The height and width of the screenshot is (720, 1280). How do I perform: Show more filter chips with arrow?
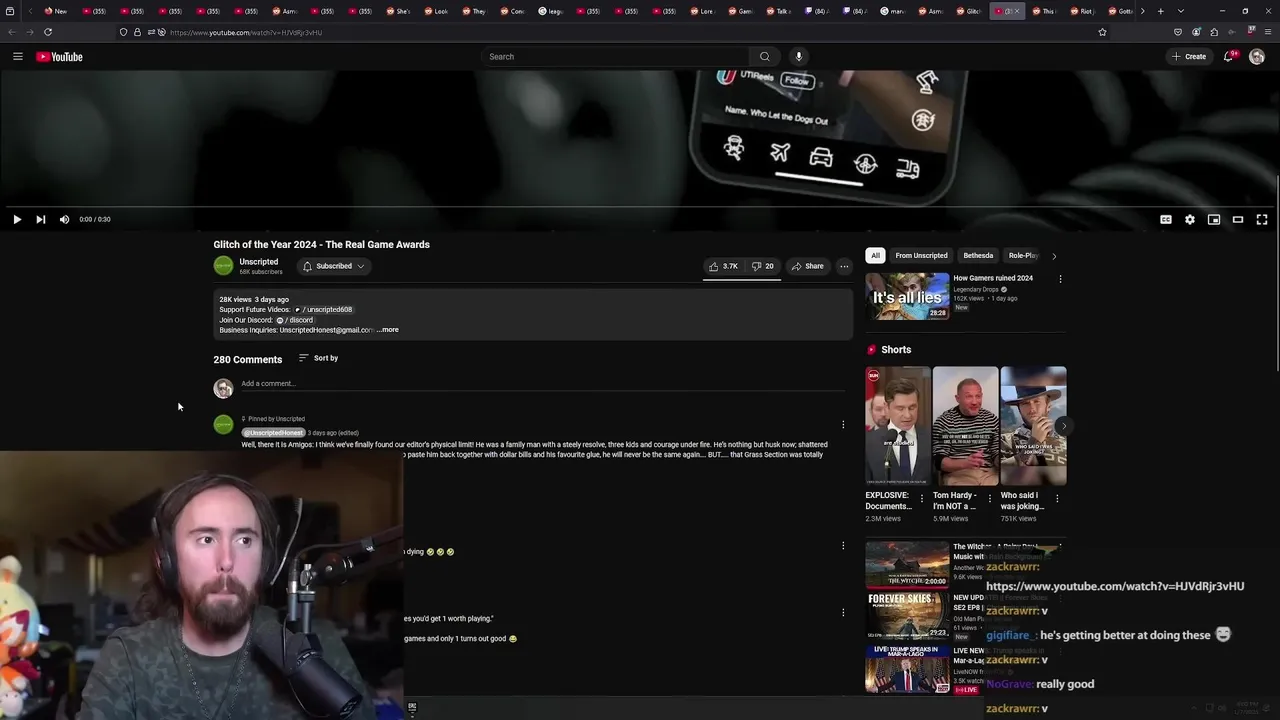pos(1054,256)
